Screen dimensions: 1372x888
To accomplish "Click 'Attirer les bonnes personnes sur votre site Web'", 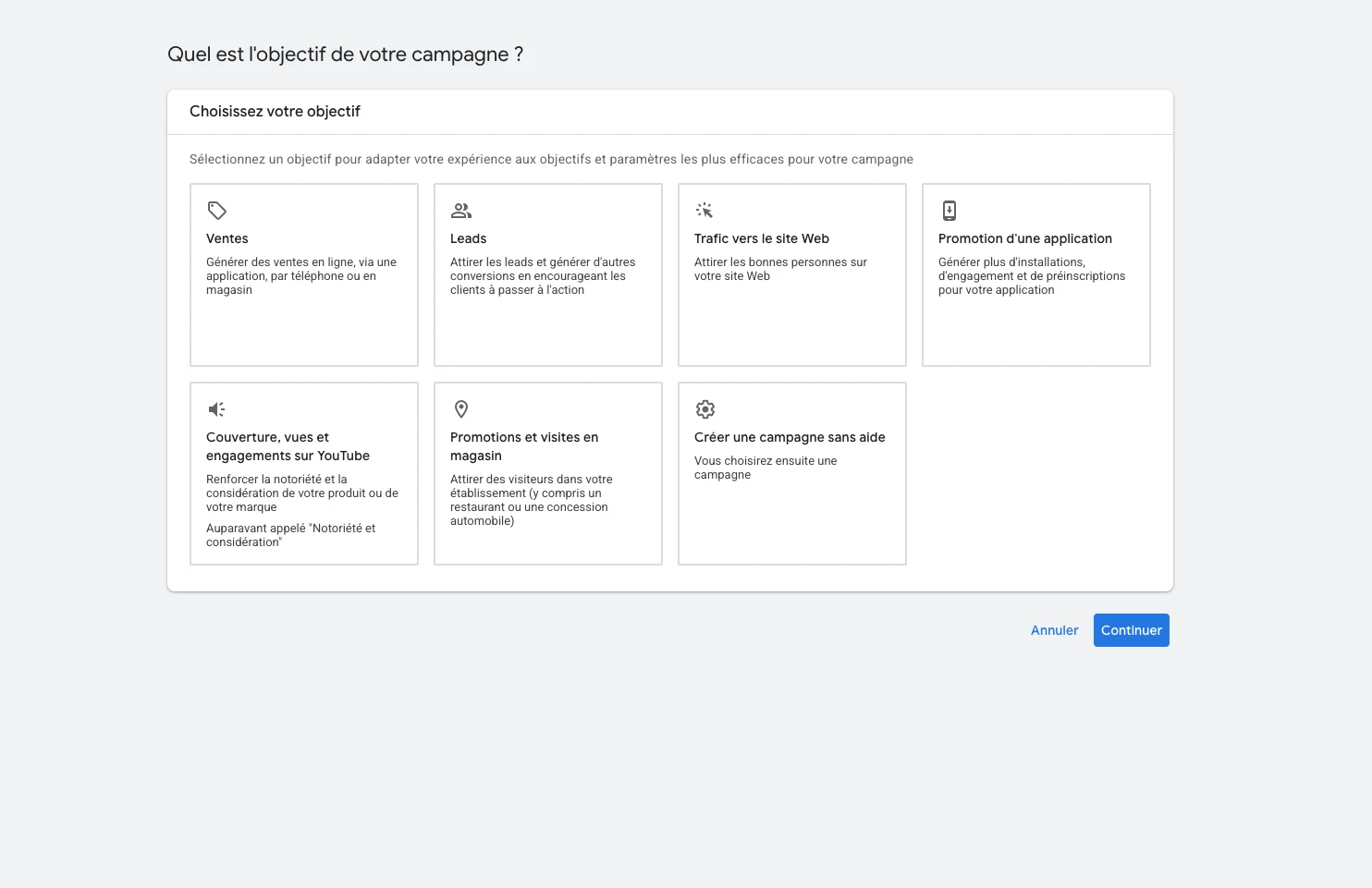I will click(x=780, y=269).
